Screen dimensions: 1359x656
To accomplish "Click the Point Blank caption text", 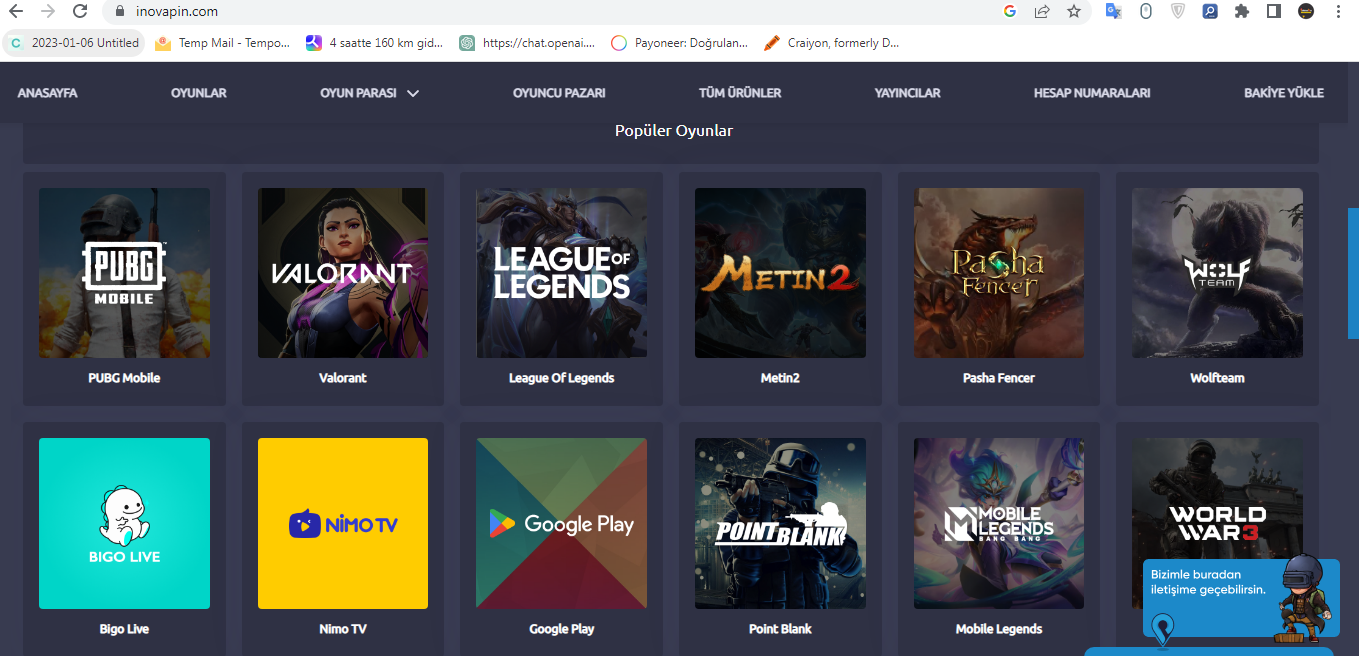I will (780, 629).
